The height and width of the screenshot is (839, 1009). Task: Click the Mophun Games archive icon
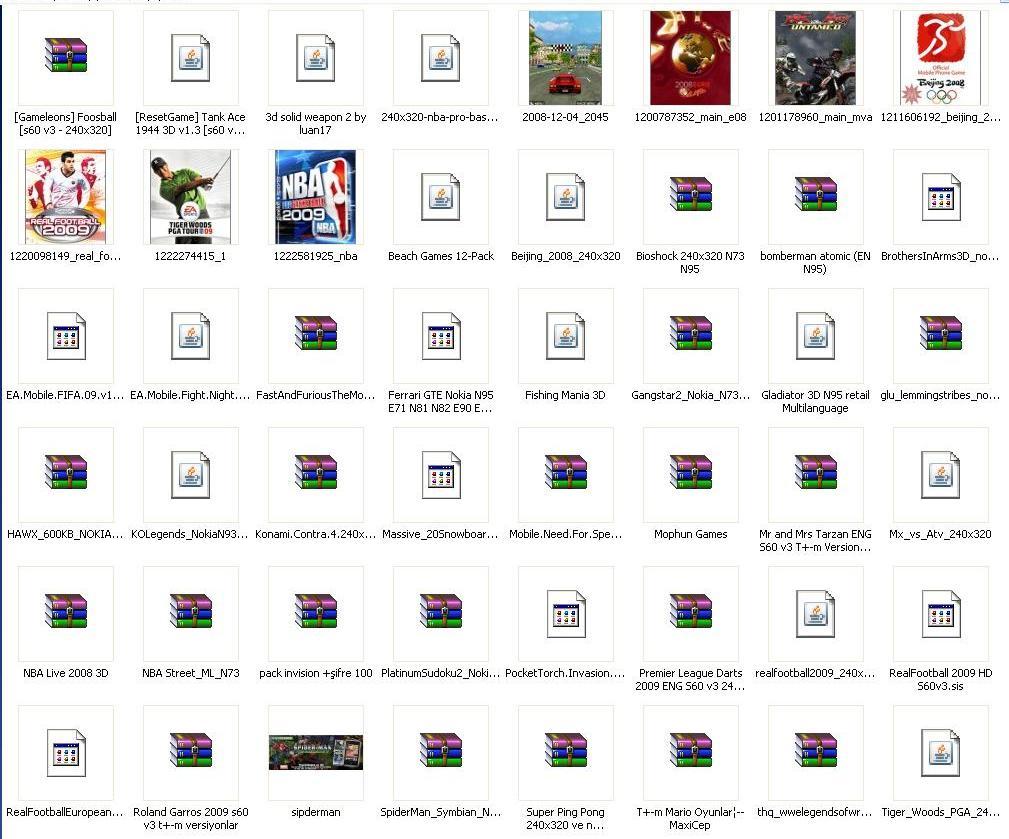(690, 472)
